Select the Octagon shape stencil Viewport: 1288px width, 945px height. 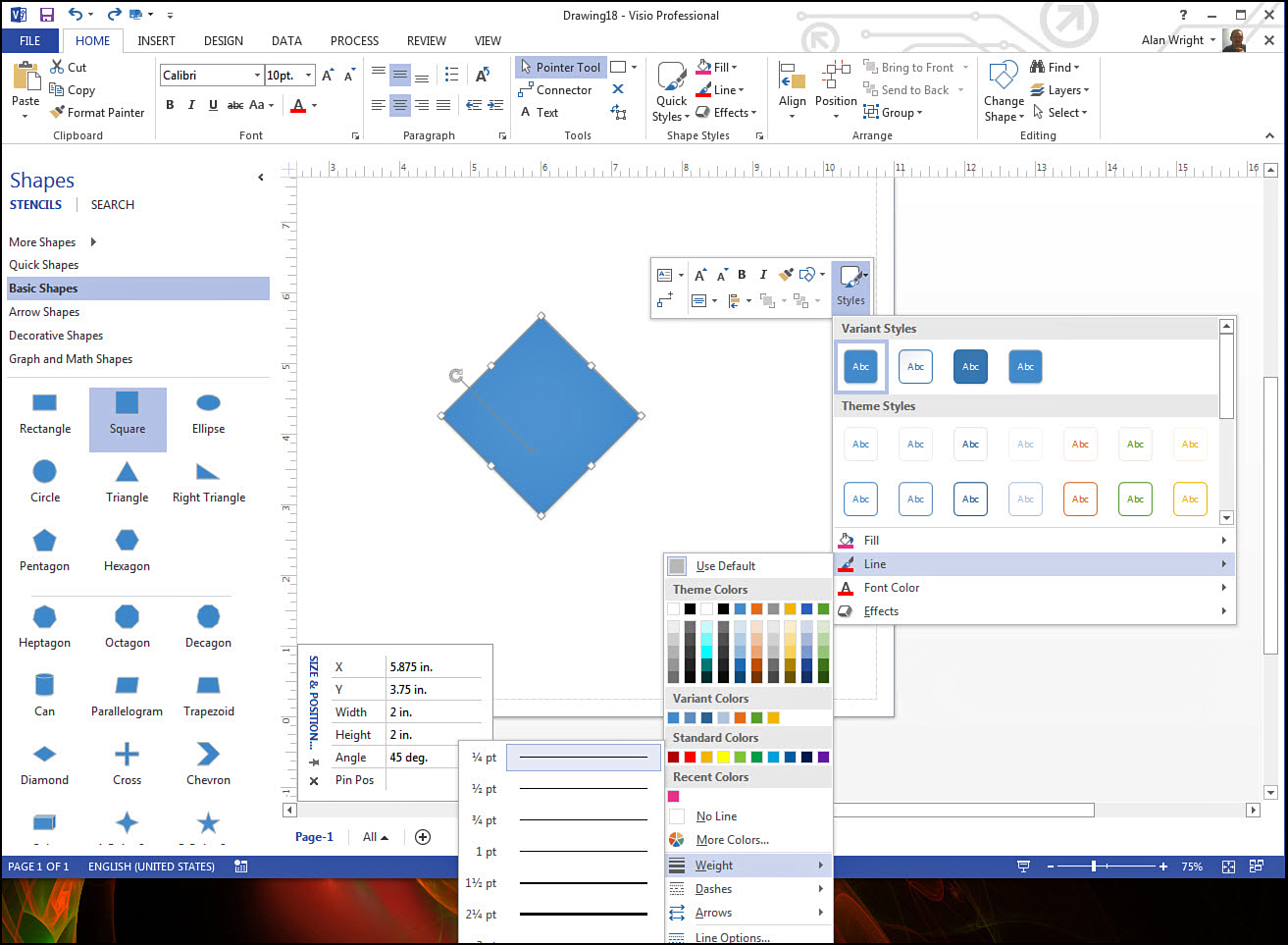point(127,627)
